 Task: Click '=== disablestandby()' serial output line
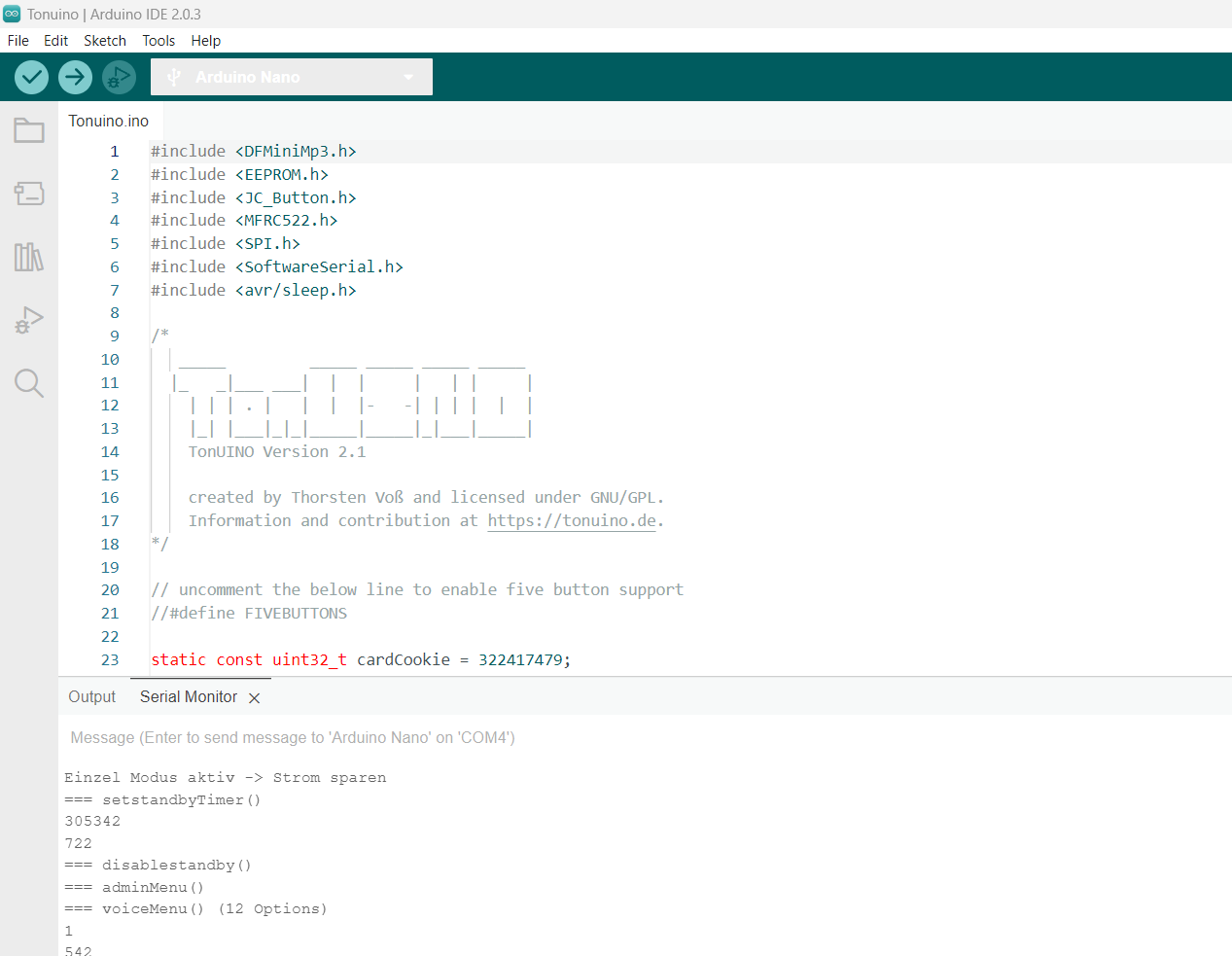click(158, 865)
